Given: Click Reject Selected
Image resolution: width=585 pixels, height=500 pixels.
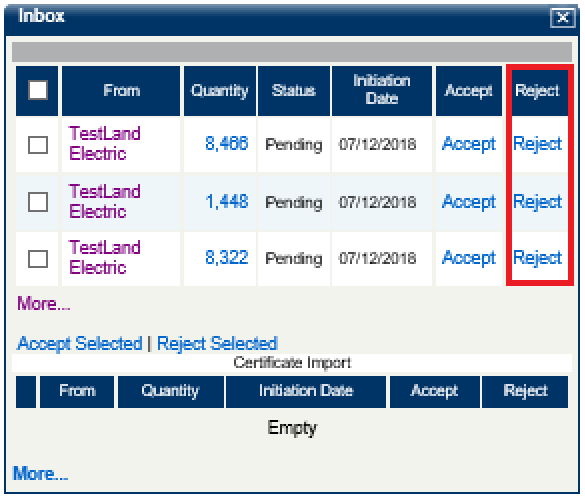Looking at the screenshot, I should [x=218, y=344].
